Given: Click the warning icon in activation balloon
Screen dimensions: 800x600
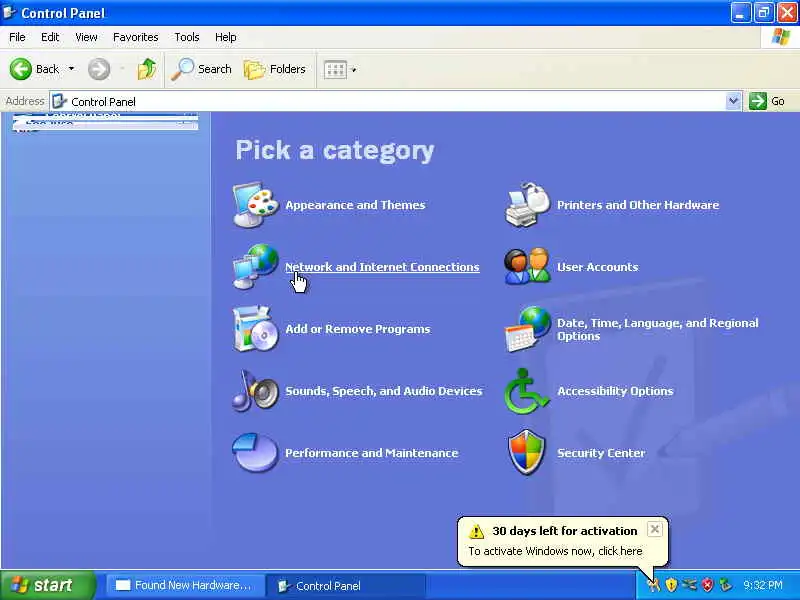Looking at the screenshot, I should [x=476, y=531].
